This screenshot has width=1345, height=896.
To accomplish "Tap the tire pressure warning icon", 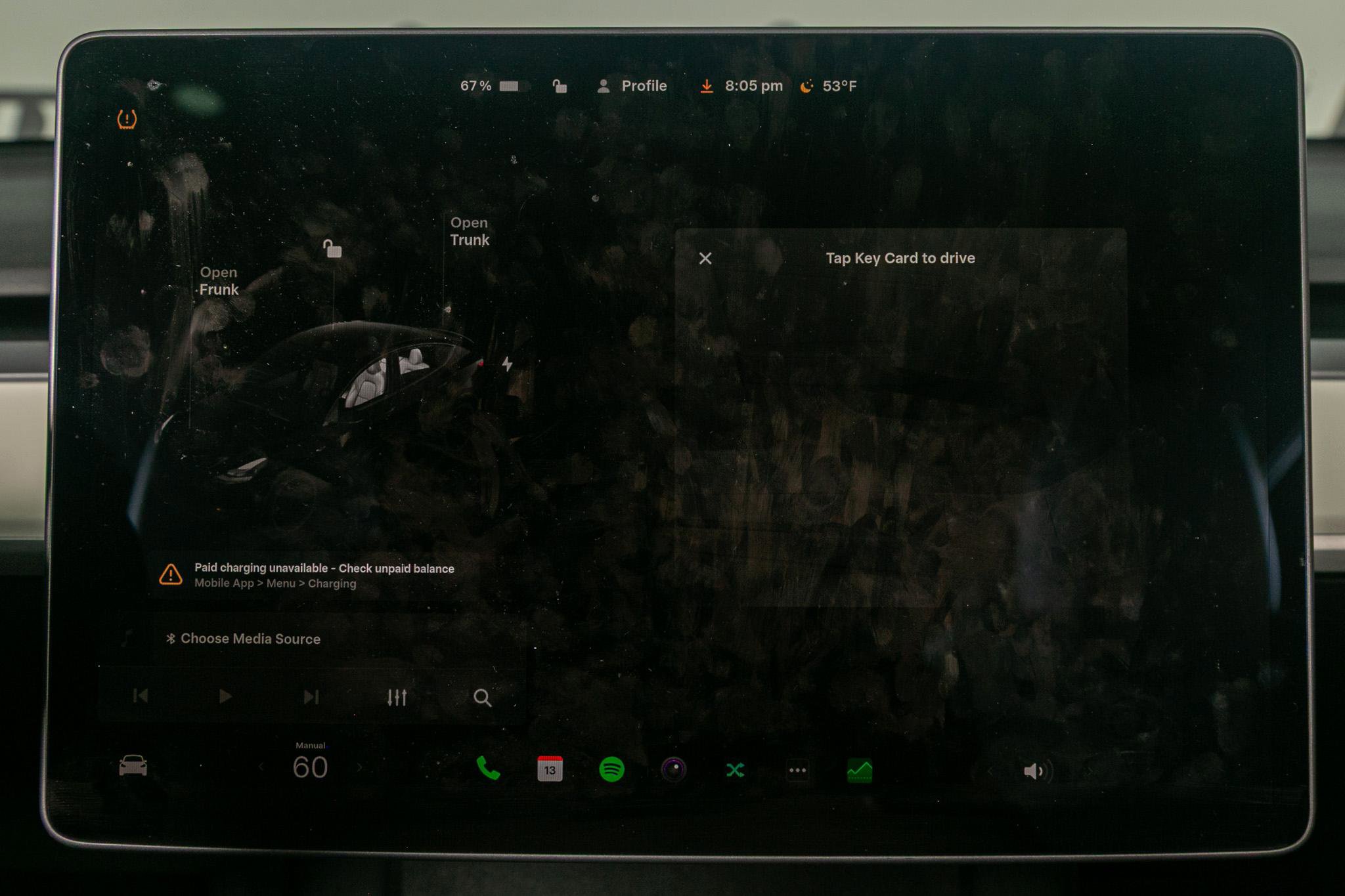I will pyautogui.click(x=127, y=119).
